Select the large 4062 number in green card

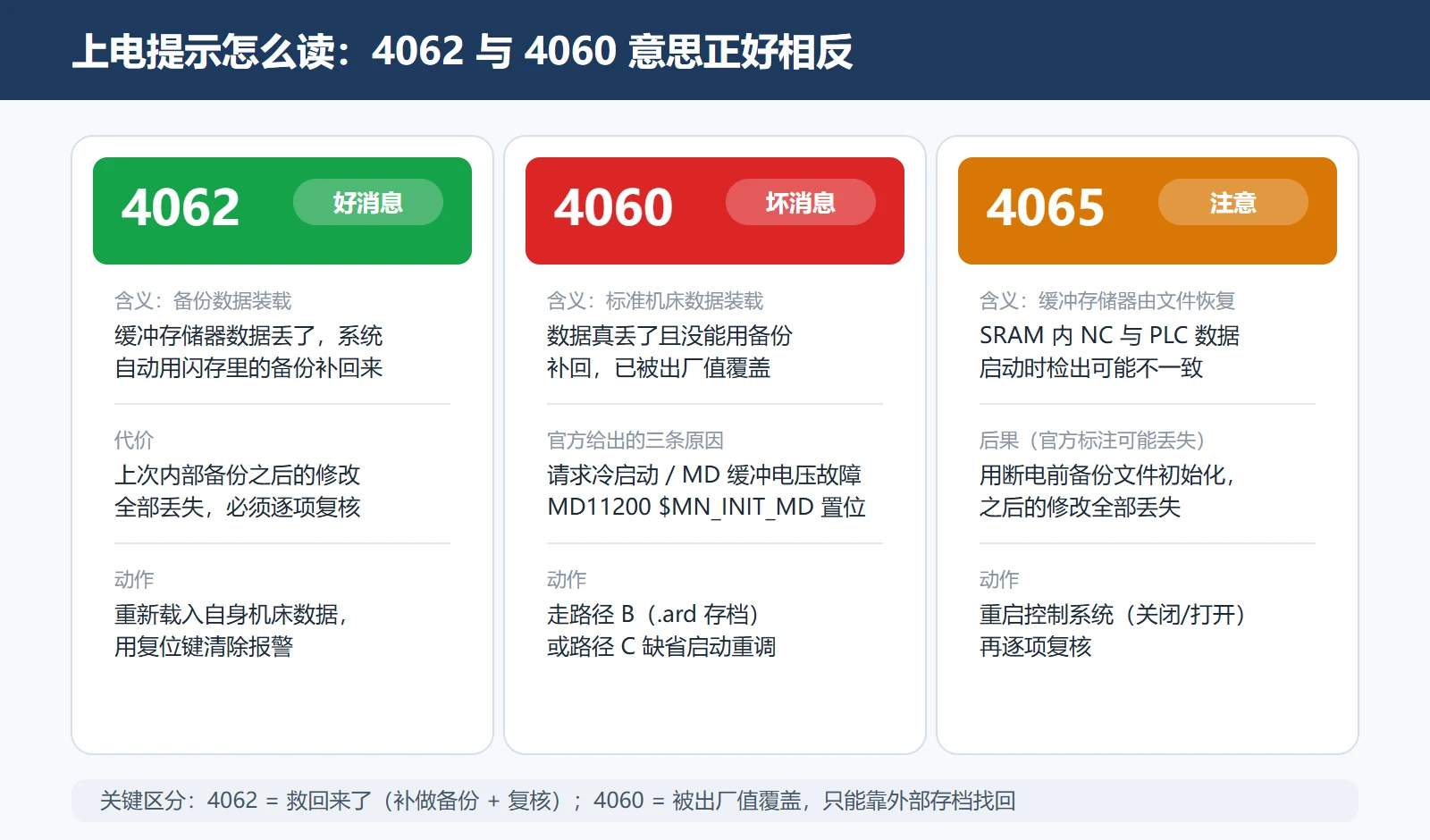pos(181,207)
